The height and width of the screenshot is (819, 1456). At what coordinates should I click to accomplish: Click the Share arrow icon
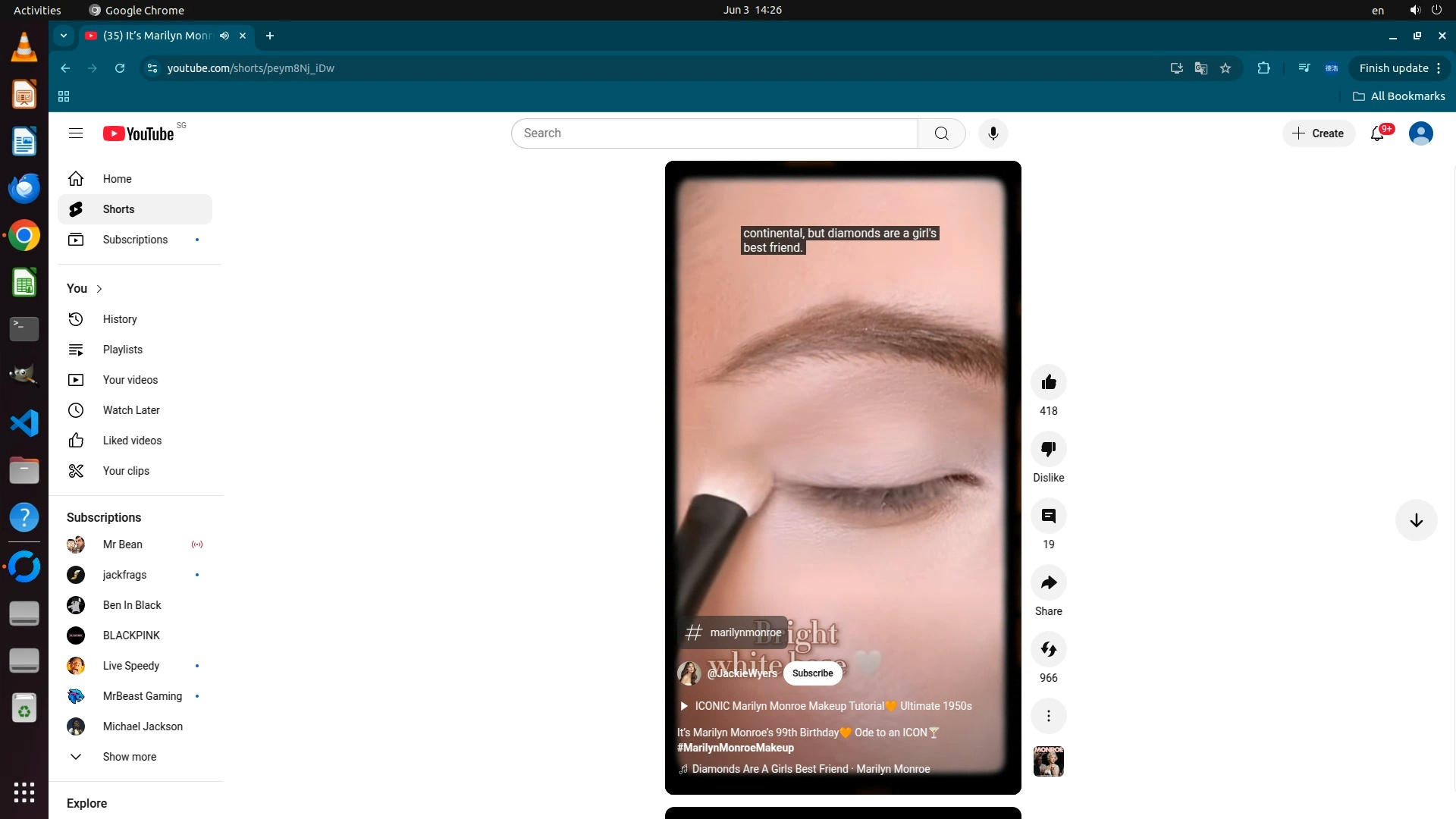pos(1049,583)
